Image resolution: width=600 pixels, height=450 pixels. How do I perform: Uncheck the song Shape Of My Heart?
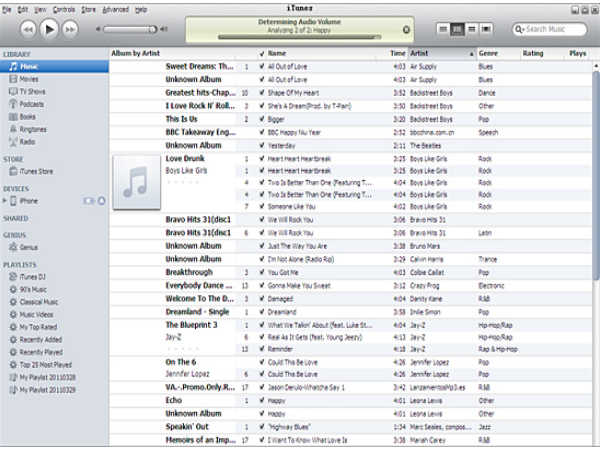[261, 92]
